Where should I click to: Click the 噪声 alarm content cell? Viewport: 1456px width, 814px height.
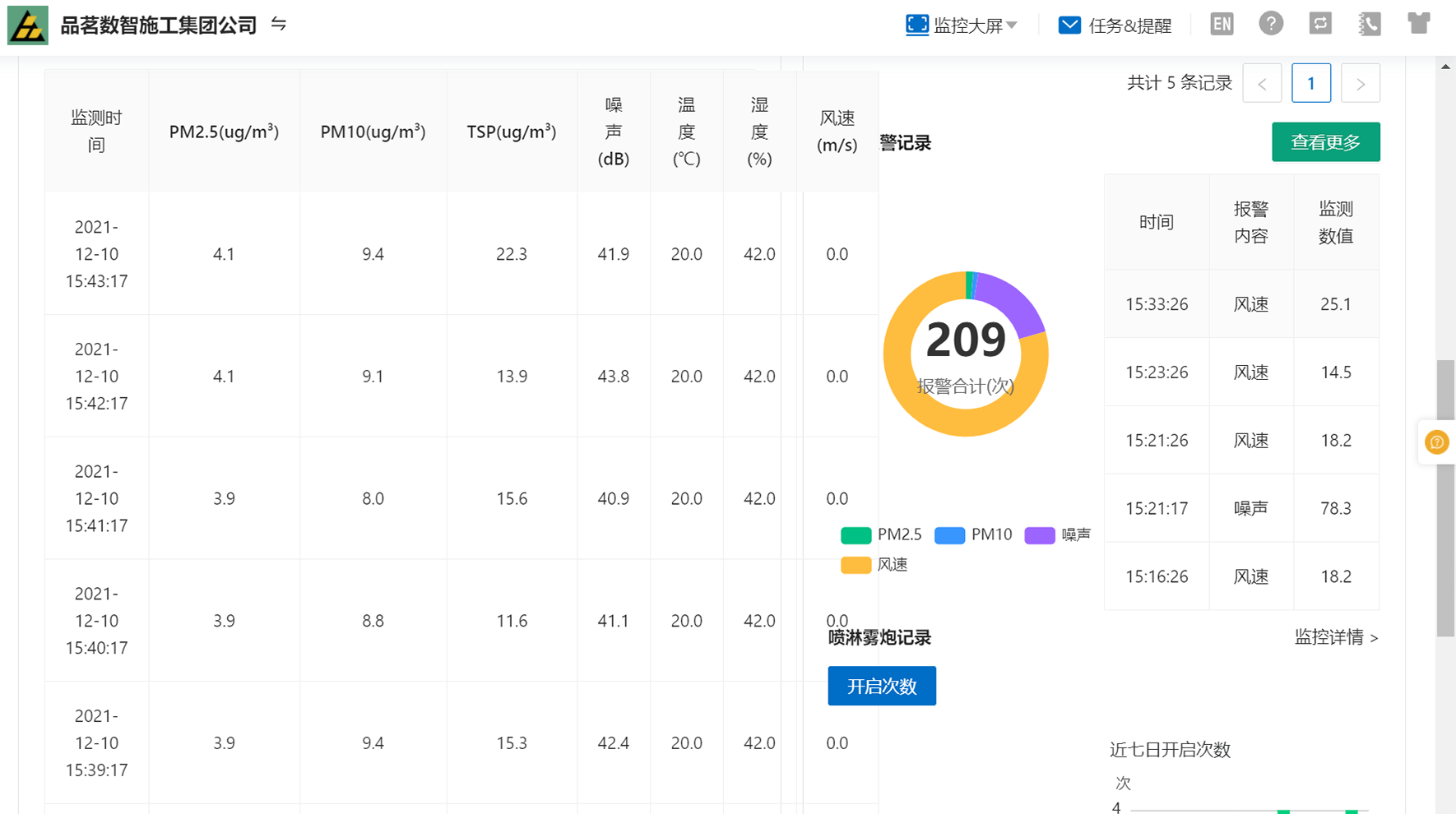(x=1251, y=509)
